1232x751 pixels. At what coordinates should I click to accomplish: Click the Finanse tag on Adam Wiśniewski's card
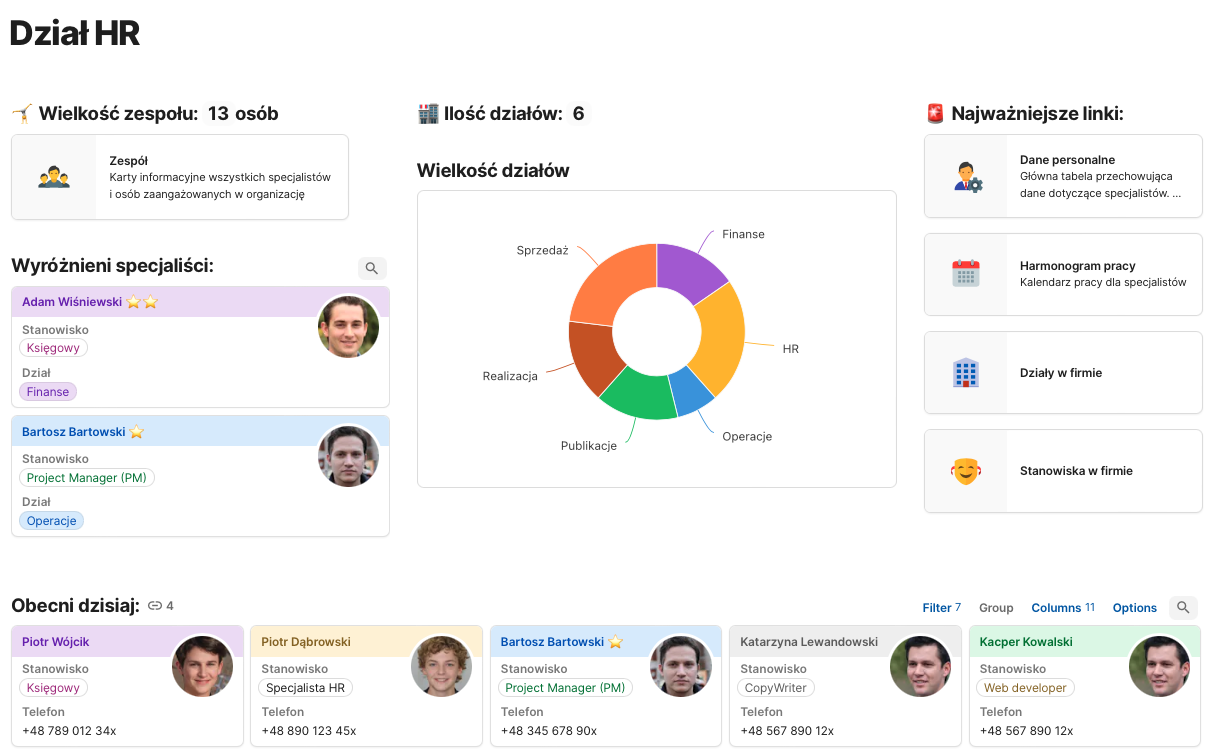click(x=48, y=392)
